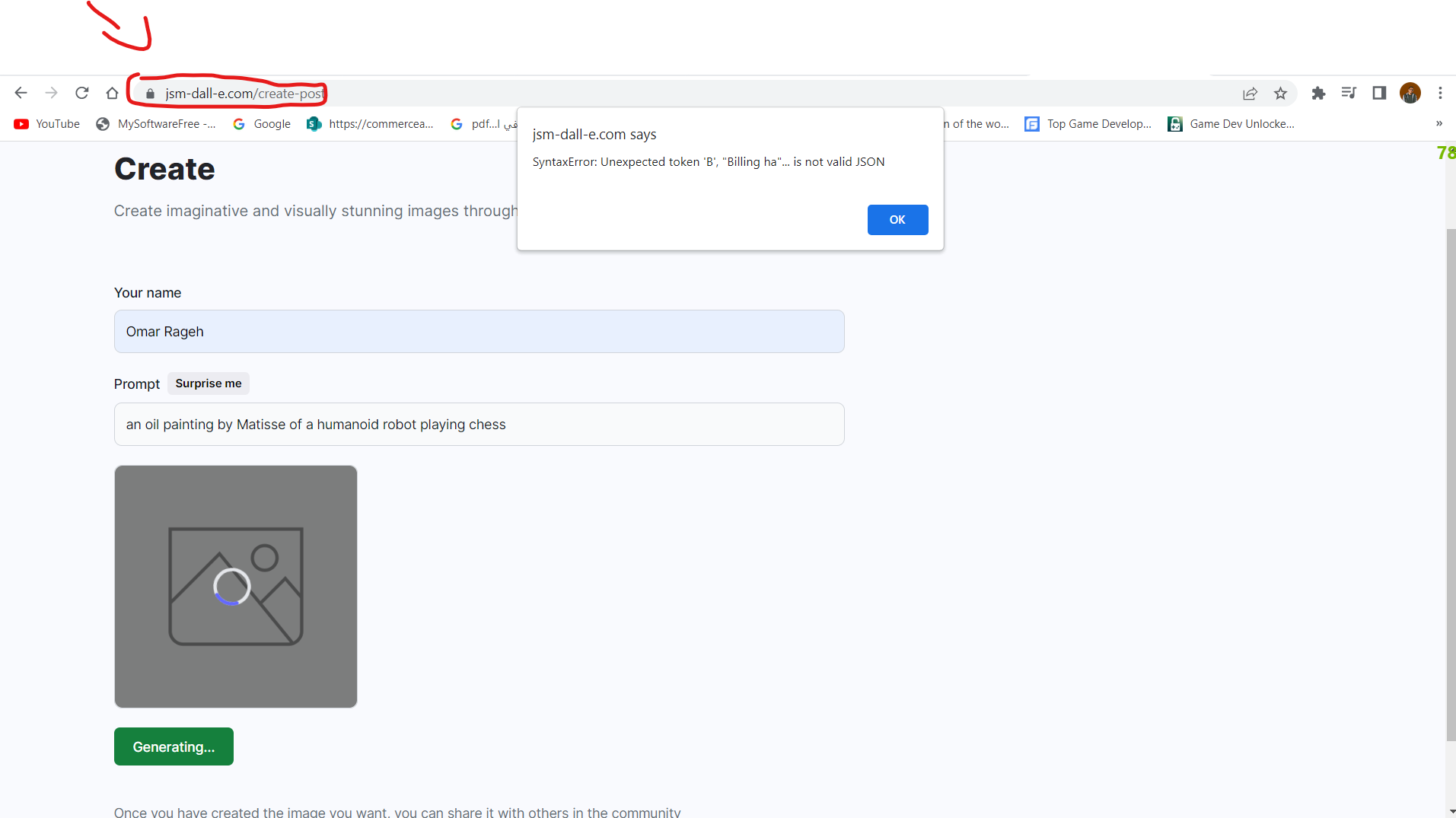Open the Google bookmark
Viewport: 1456px width, 818px height.
pos(262,124)
